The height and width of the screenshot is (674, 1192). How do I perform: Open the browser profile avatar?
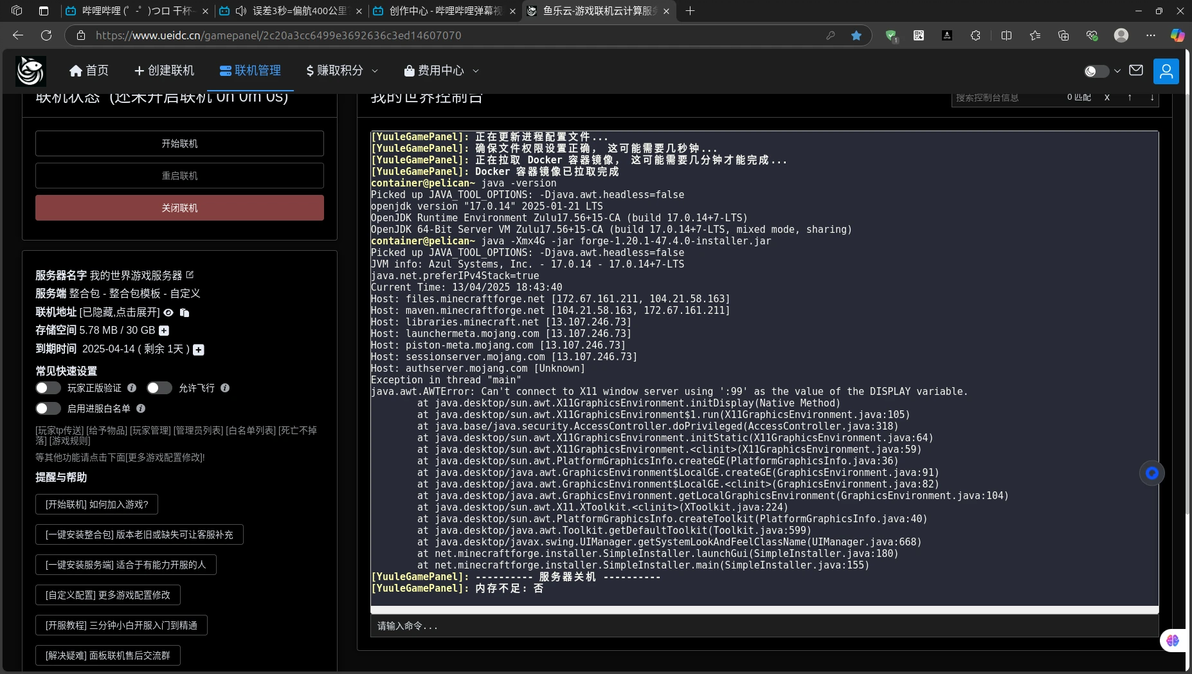point(1121,35)
